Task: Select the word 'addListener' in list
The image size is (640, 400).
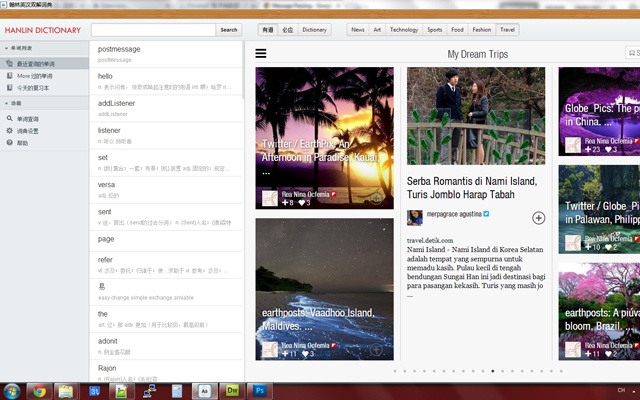Action: pos(166,108)
